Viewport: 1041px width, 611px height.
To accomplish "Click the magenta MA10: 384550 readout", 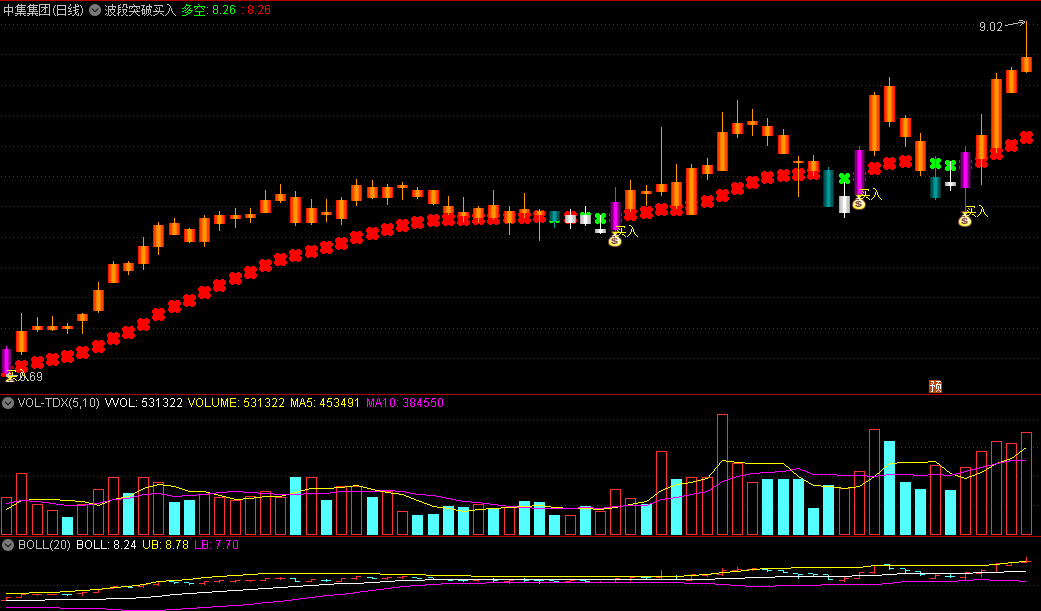I will click(x=405, y=402).
